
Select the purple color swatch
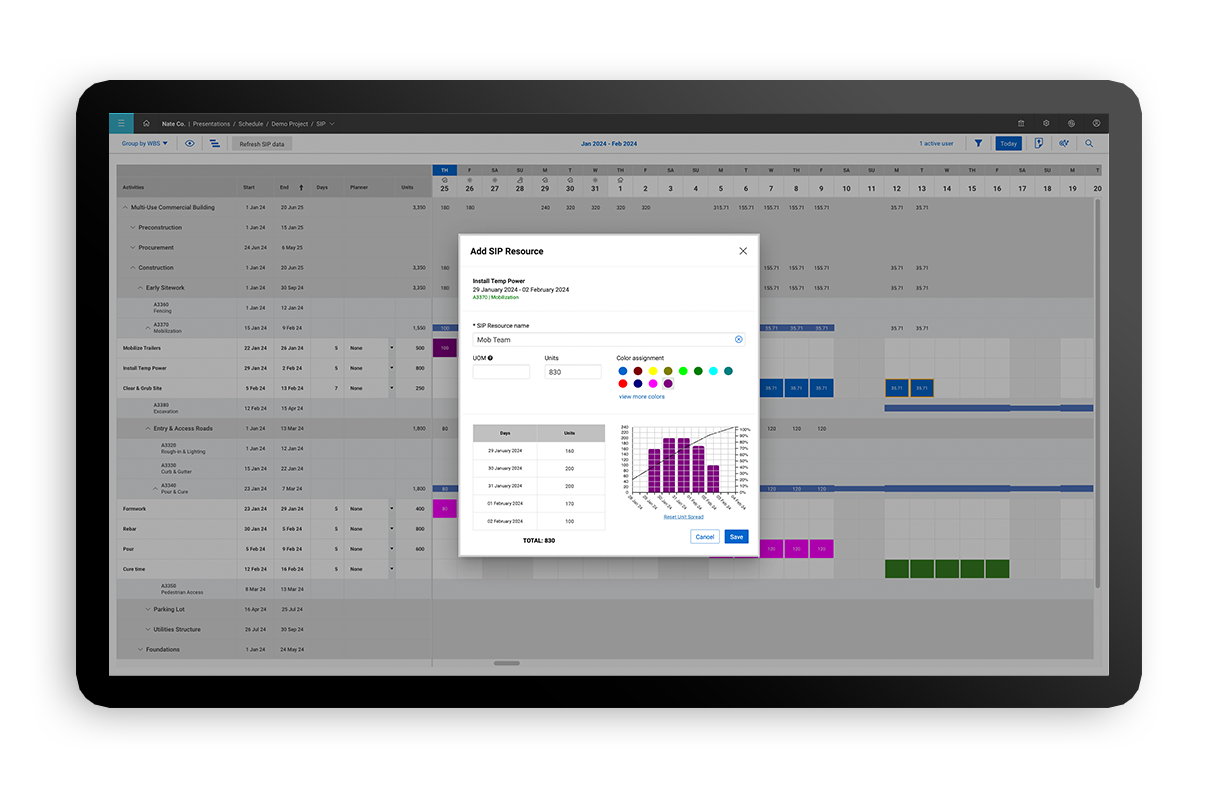click(668, 384)
